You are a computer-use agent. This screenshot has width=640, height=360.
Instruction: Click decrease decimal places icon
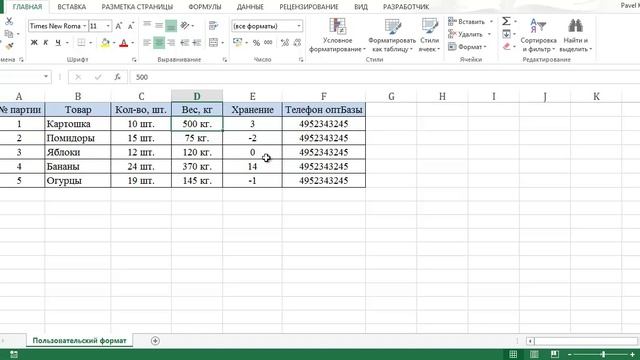(x=297, y=42)
